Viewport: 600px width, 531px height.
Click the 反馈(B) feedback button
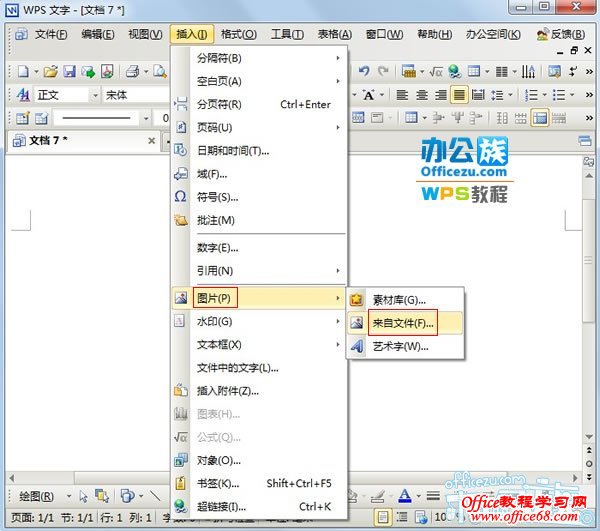[x=561, y=34]
